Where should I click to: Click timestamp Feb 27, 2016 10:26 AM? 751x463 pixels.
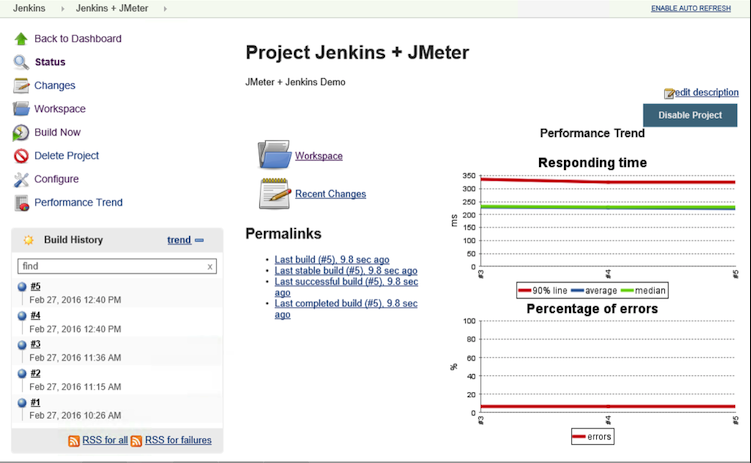tap(75, 416)
